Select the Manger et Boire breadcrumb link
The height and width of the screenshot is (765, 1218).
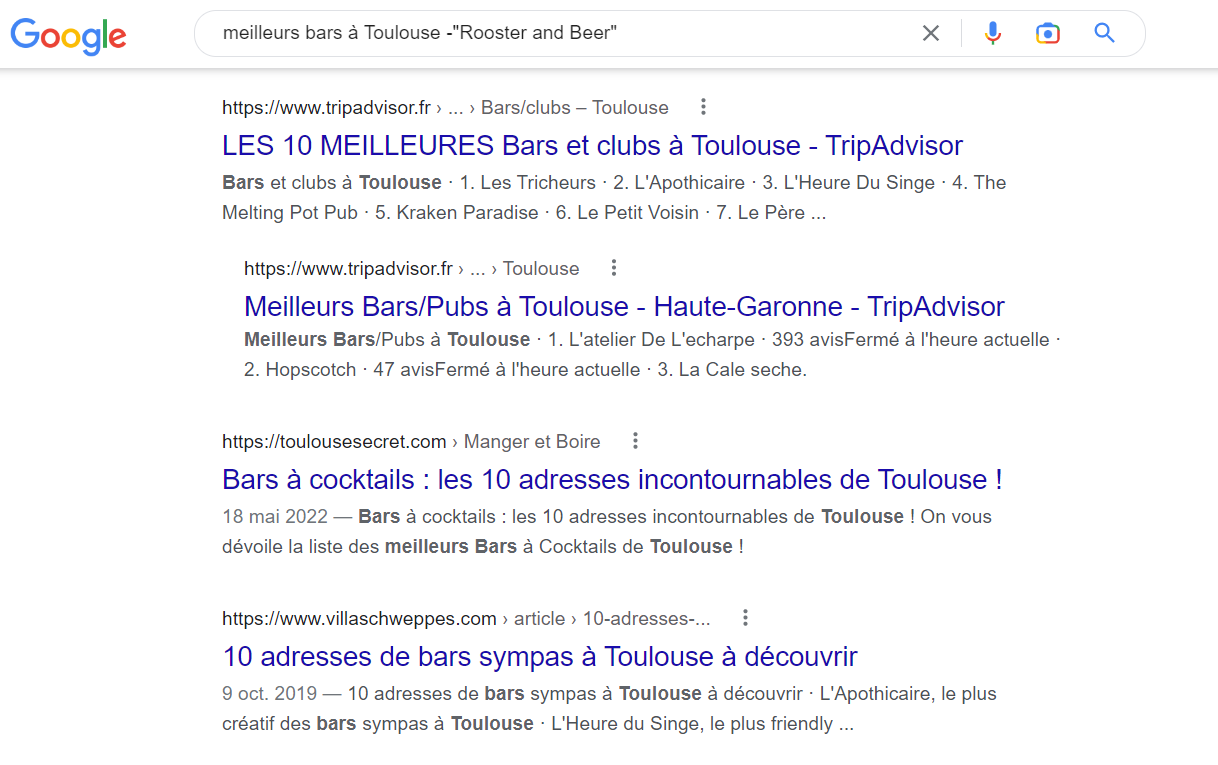click(531, 441)
